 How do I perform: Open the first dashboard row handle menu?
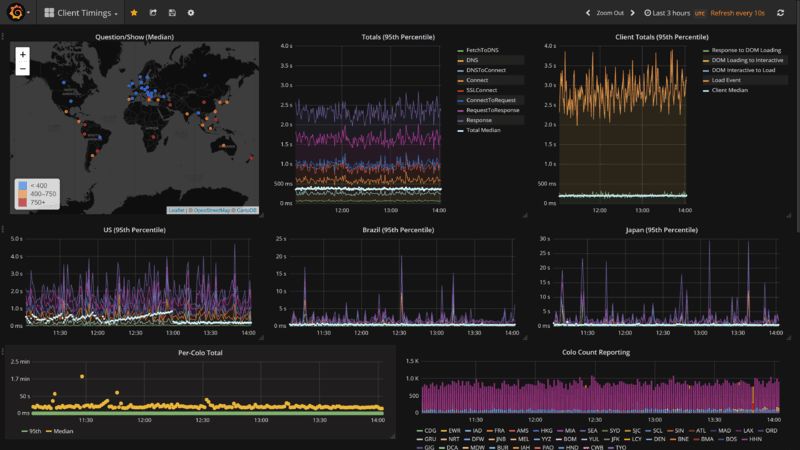pyautogui.click(x=3, y=36)
